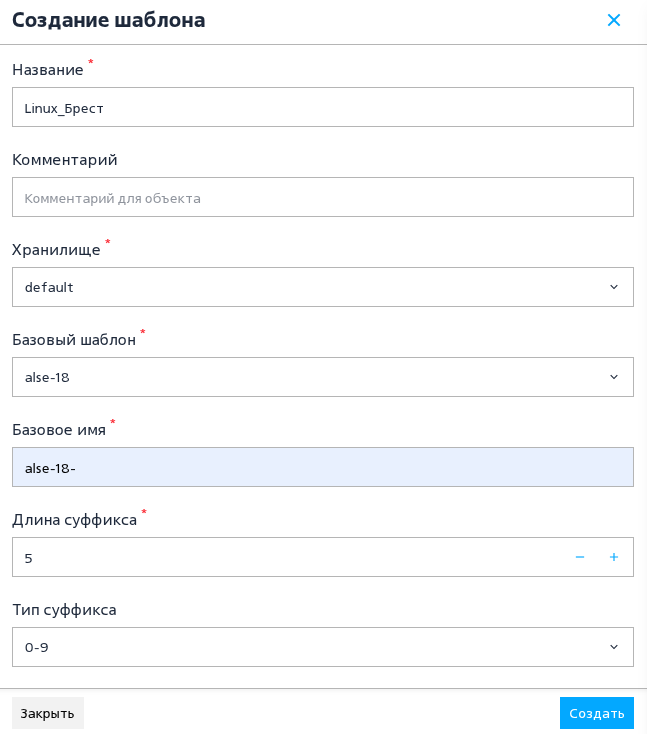Increase suffix length with the plus icon

(x=614, y=557)
